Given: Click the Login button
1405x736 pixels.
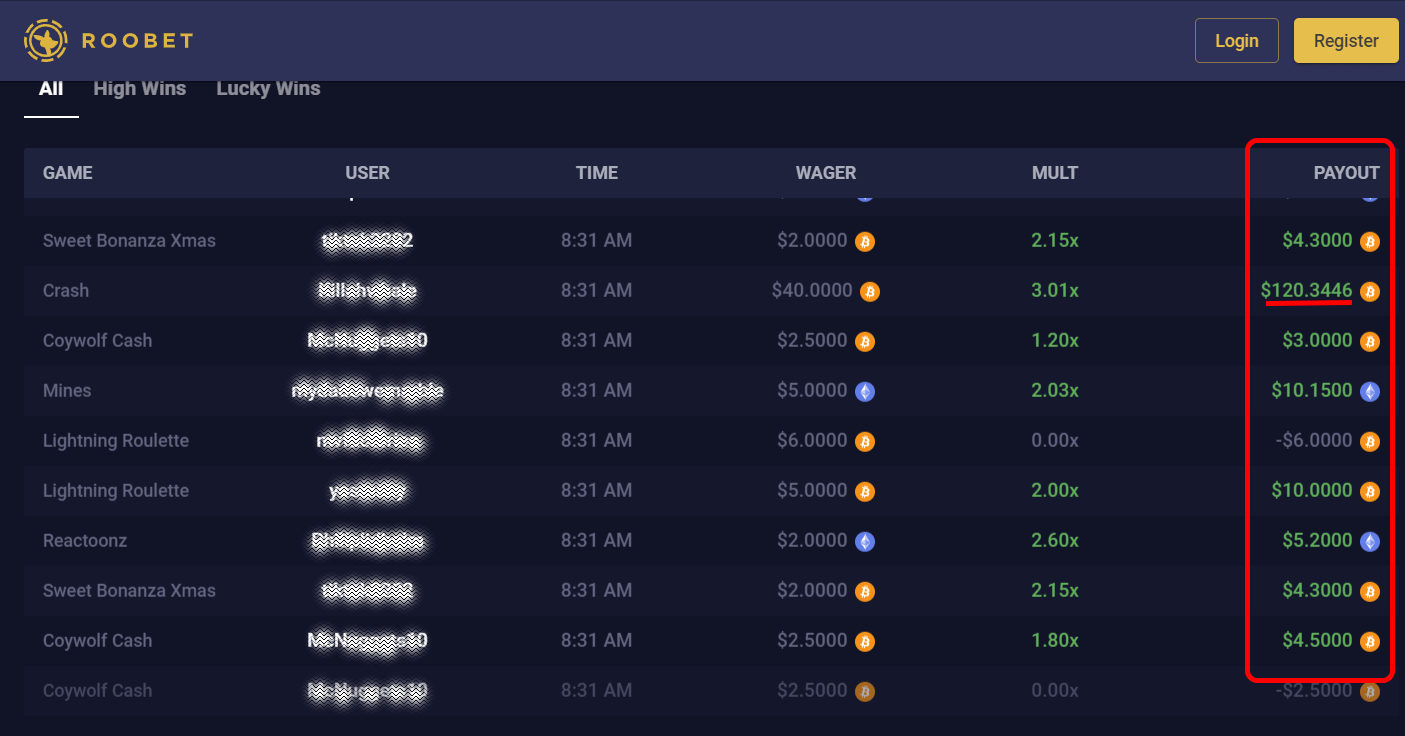Looking at the screenshot, I should pos(1237,41).
